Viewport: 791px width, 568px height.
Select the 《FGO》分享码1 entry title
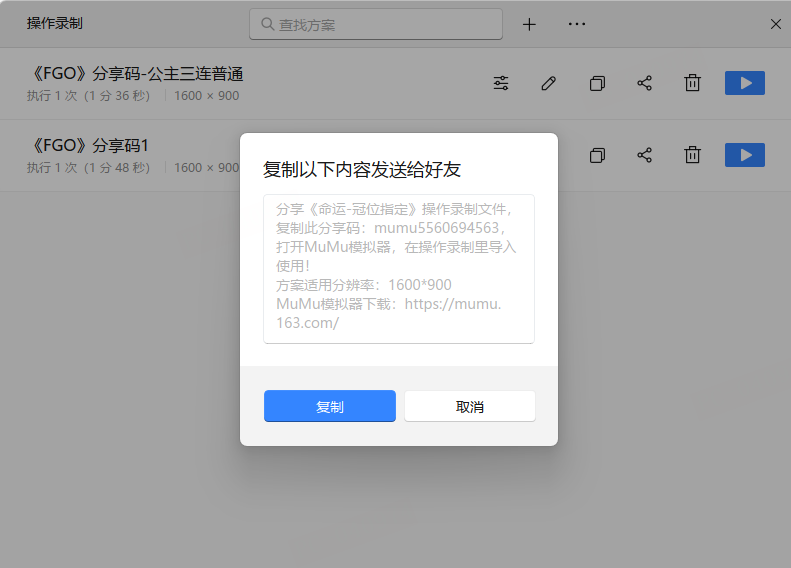(88, 145)
